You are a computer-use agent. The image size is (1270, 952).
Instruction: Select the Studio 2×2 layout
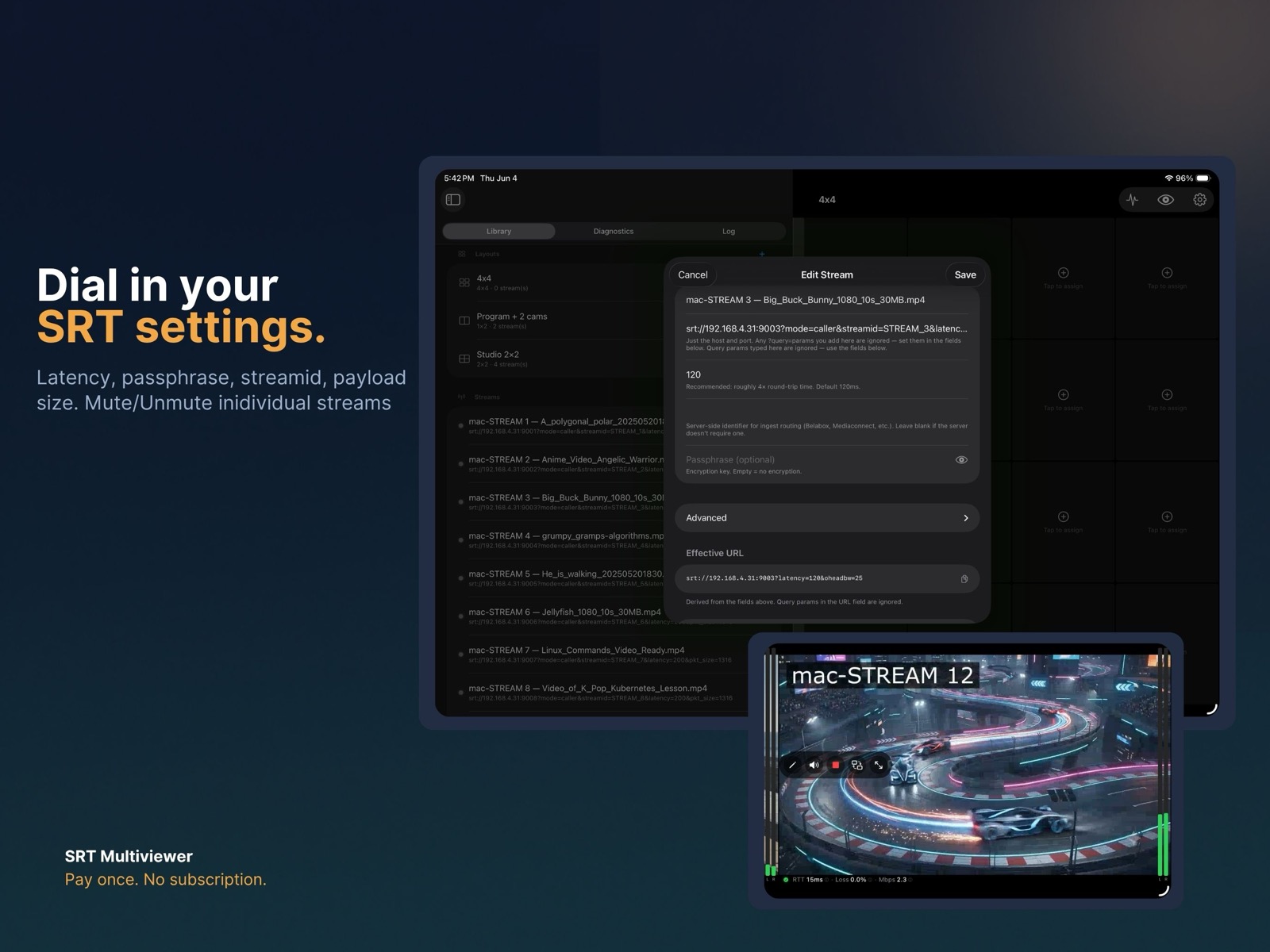[556, 359]
